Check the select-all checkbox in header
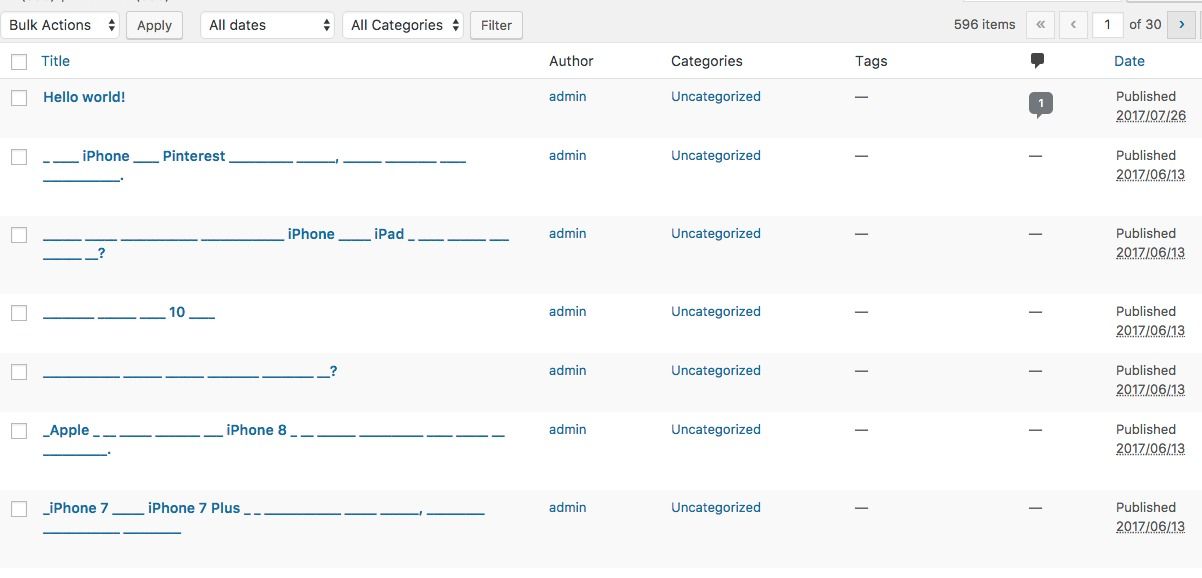This screenshot has width=1202, height=578. tap(19, 62)
